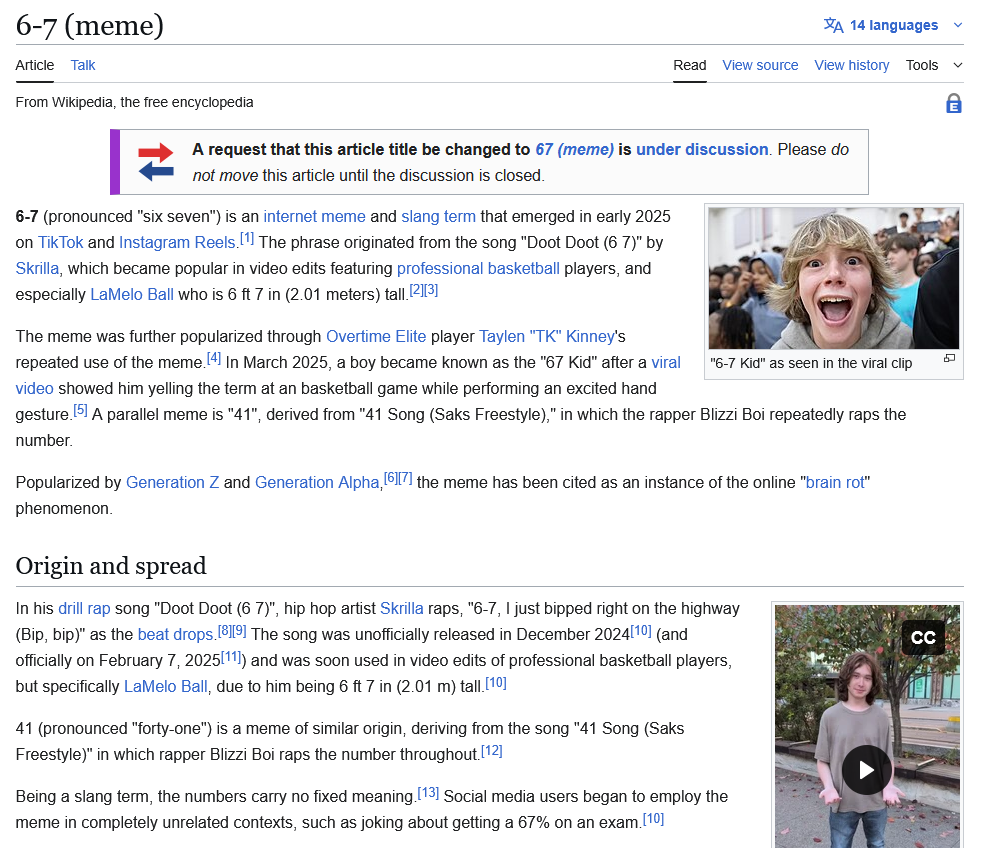Click the 'brain rot' link
991x848 pixels.
point(835,482)
